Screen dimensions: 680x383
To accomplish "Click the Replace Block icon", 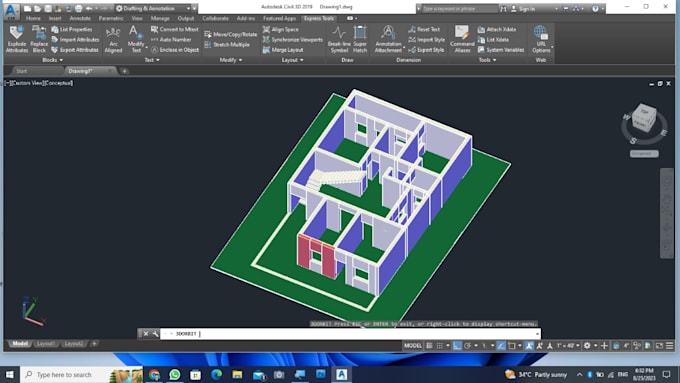I will click(39, 39).
